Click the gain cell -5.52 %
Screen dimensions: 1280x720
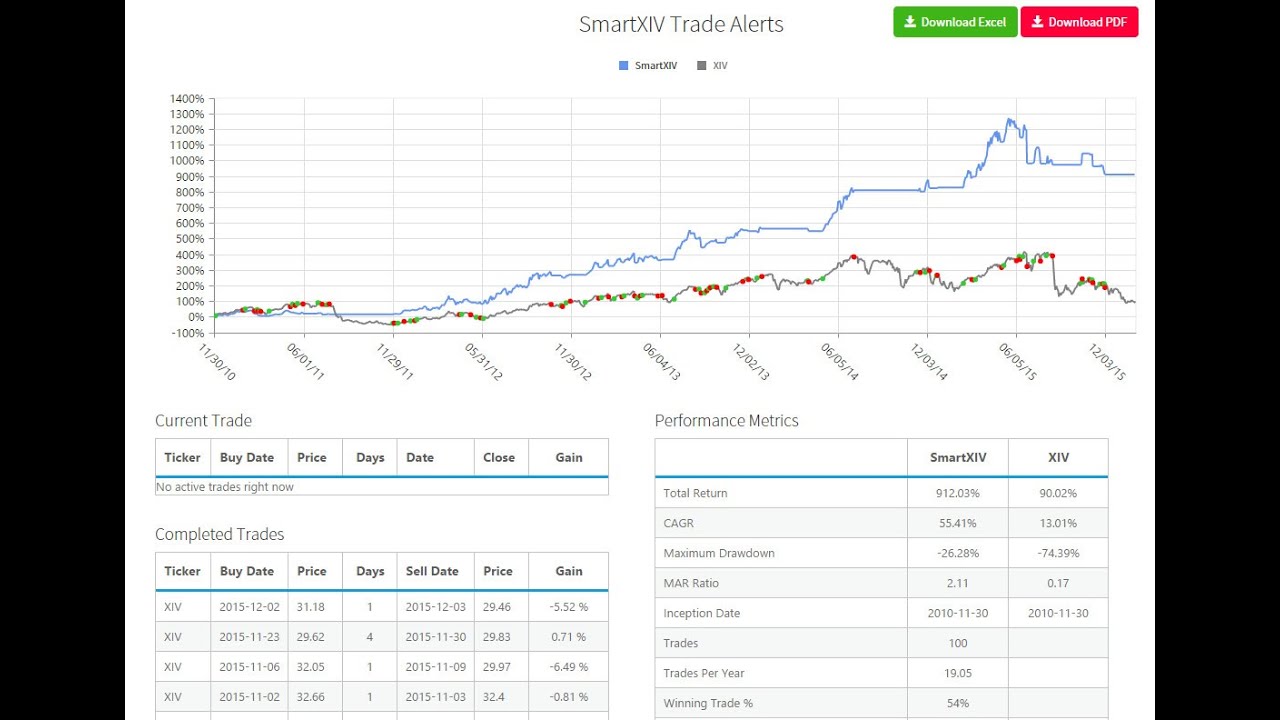pos(569,607)
